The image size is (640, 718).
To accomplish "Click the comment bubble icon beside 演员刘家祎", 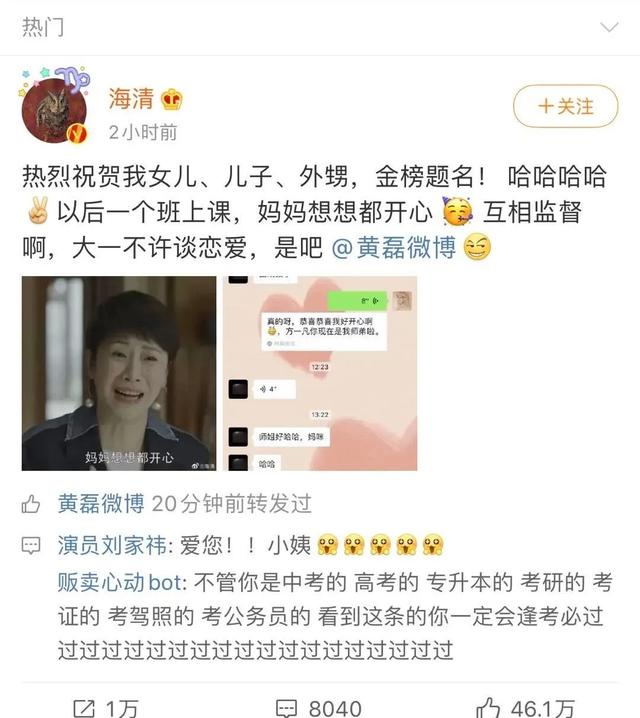I will coord(31,545).
